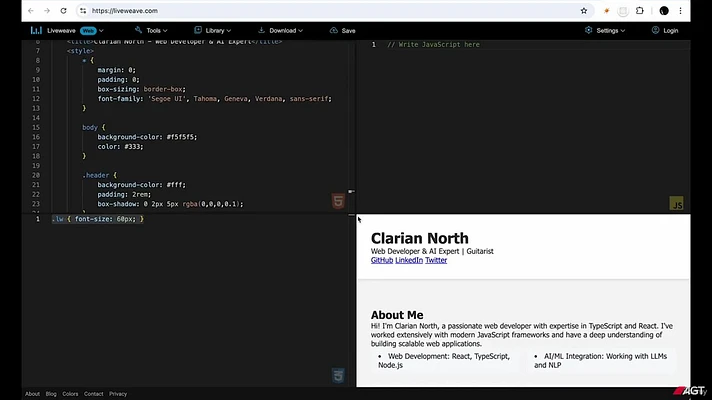The height and width of the screenshot is (400, 712).
Task: Open the Download menu
Action: (280, 30)
